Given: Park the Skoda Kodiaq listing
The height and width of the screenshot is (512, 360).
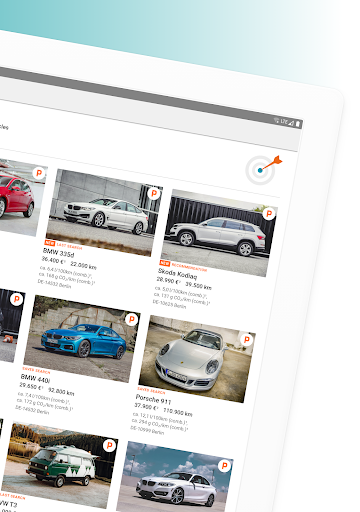Looking at the screenshot, I should tap(269, 213).
